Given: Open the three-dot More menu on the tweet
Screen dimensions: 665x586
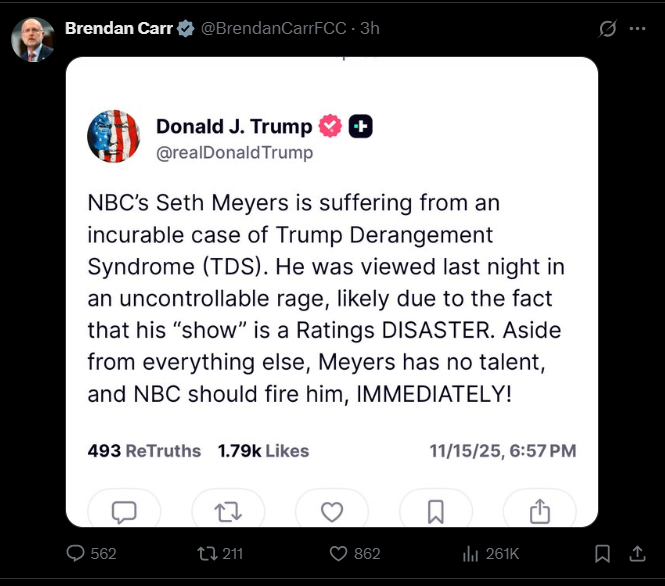Looking at the screenshot, I should (x=637, y=29).
